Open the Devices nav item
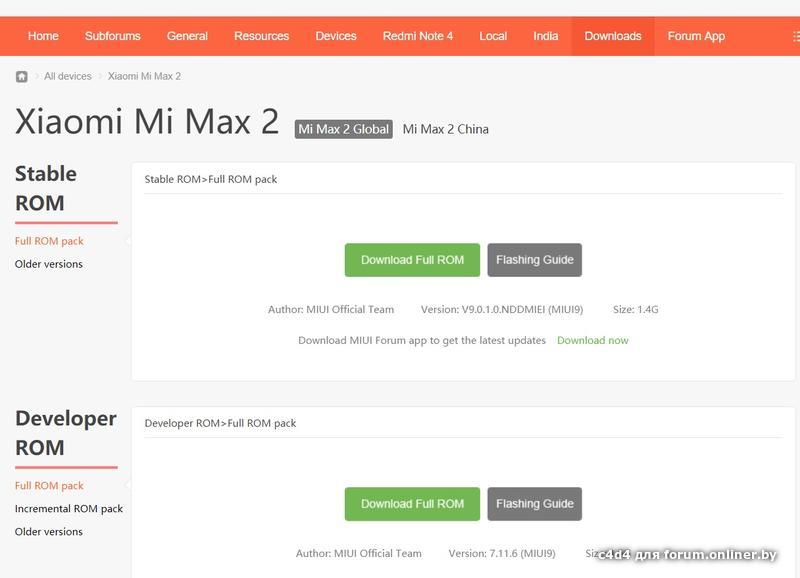Screen dimensions: 800x578 [336, 36]
